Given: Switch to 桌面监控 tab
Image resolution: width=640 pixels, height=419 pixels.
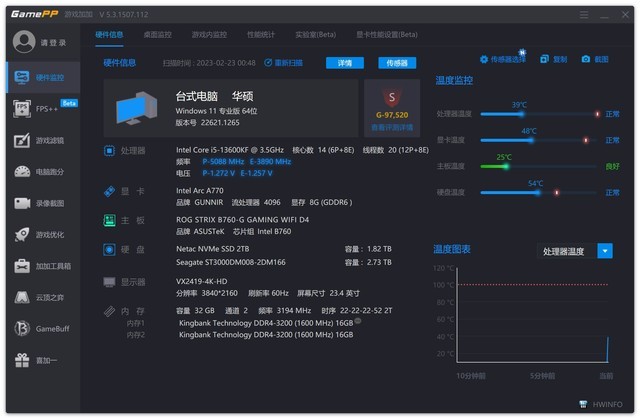Looking at the screenshot, I should pos(158,35).
